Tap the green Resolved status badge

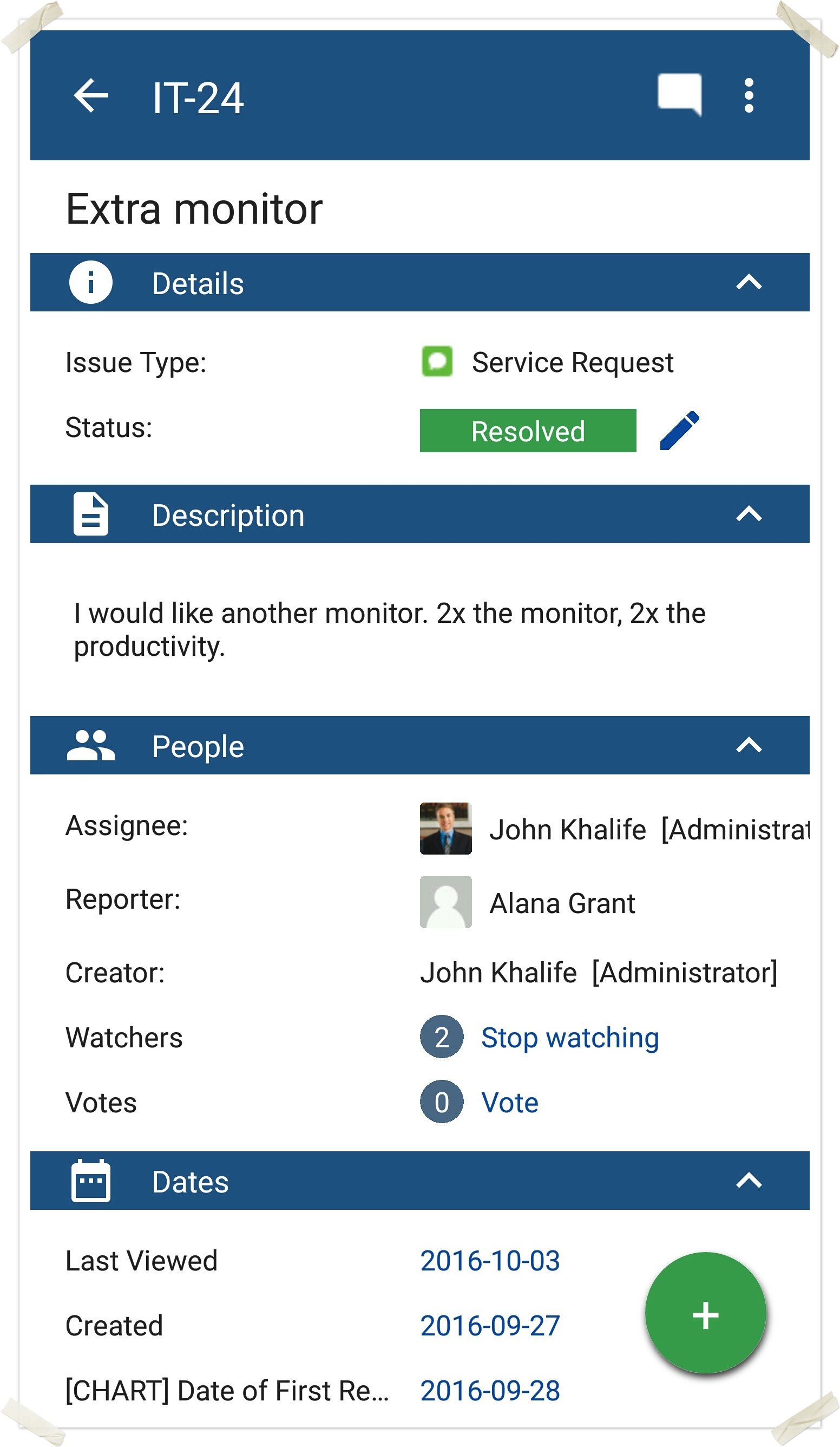pos(528,431)
